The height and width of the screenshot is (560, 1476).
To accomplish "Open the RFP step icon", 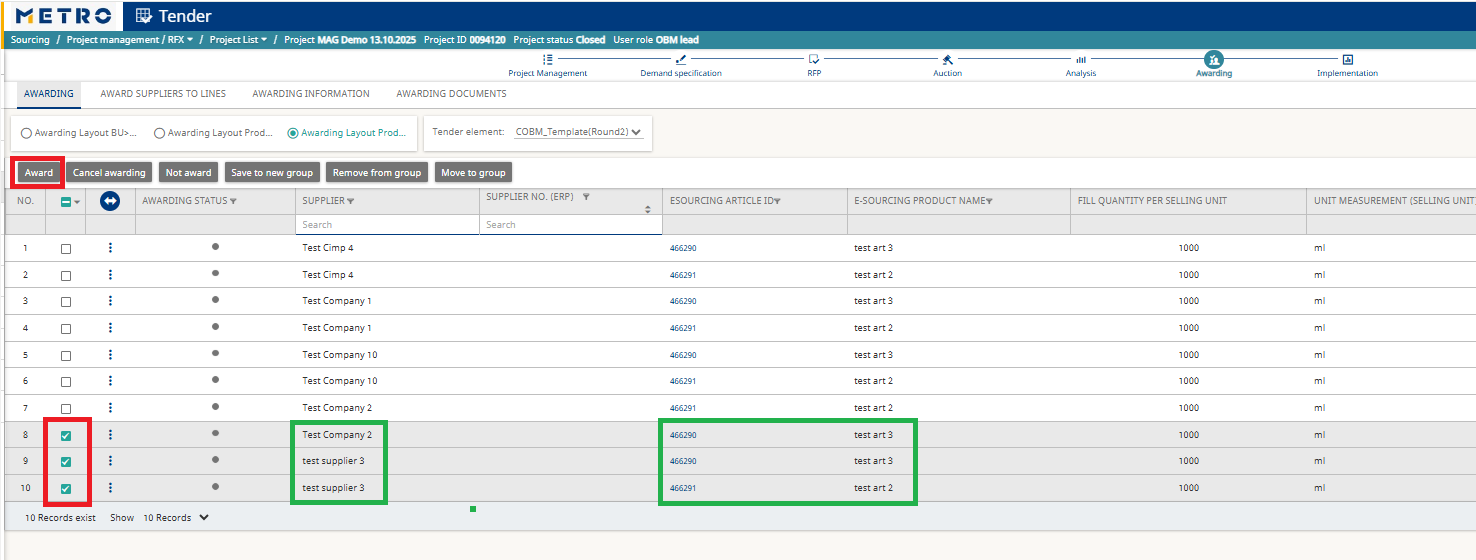I will click(x=814, y=60).
